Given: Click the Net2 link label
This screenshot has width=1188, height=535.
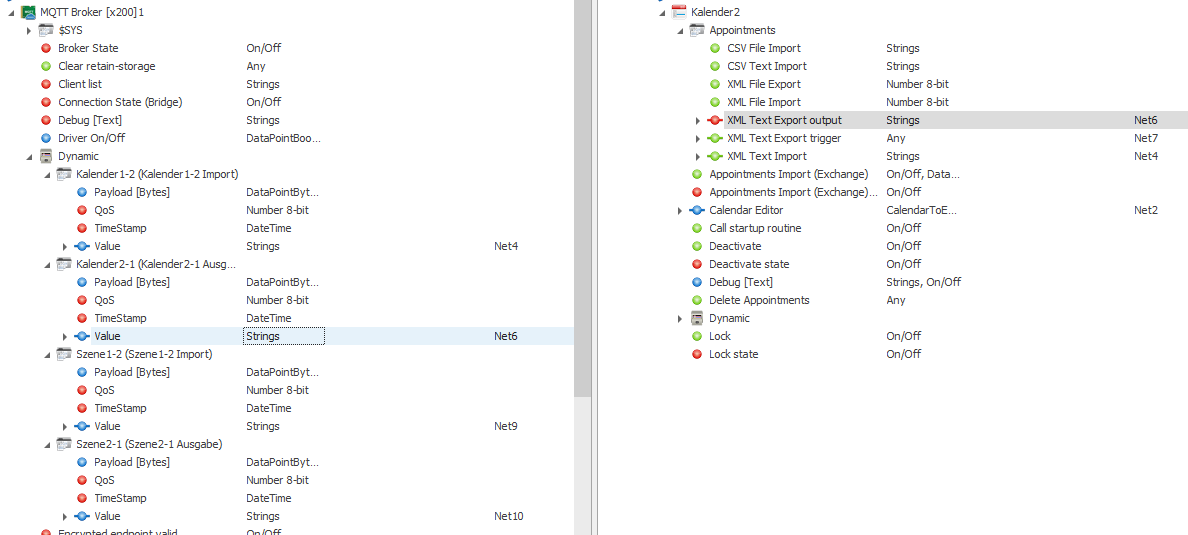Looking at the screenshot, I should [x=1146, y=211].
